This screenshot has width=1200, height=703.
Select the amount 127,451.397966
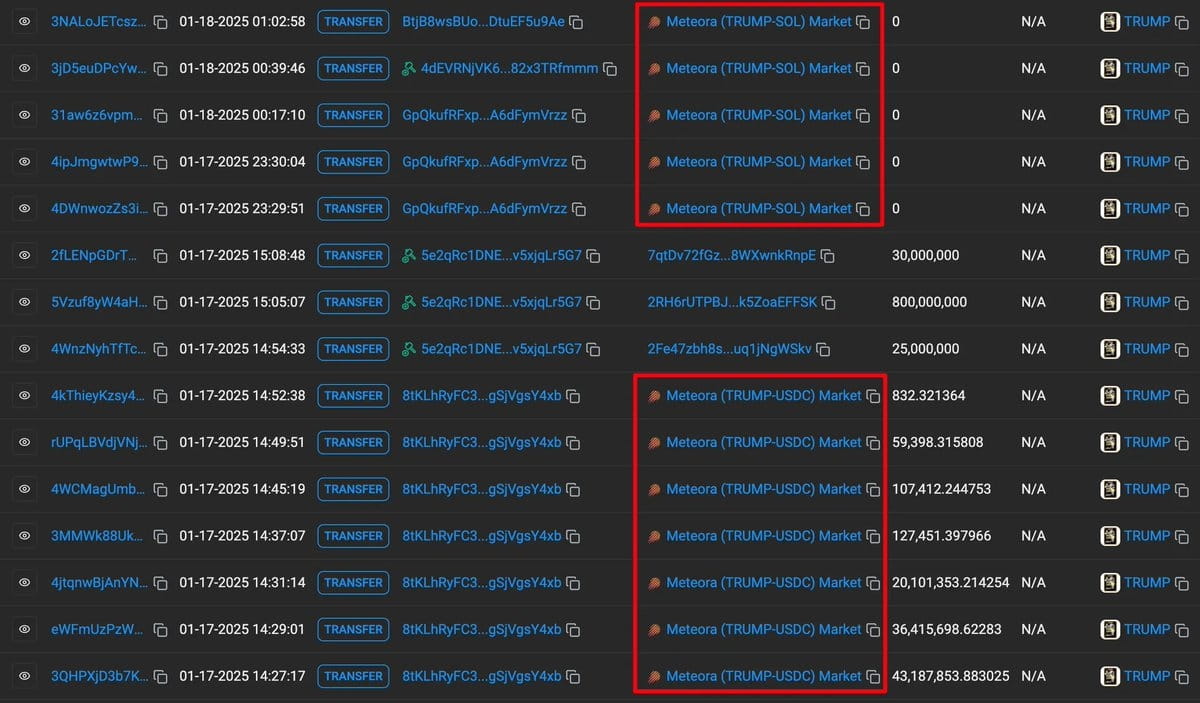[941, 536]
